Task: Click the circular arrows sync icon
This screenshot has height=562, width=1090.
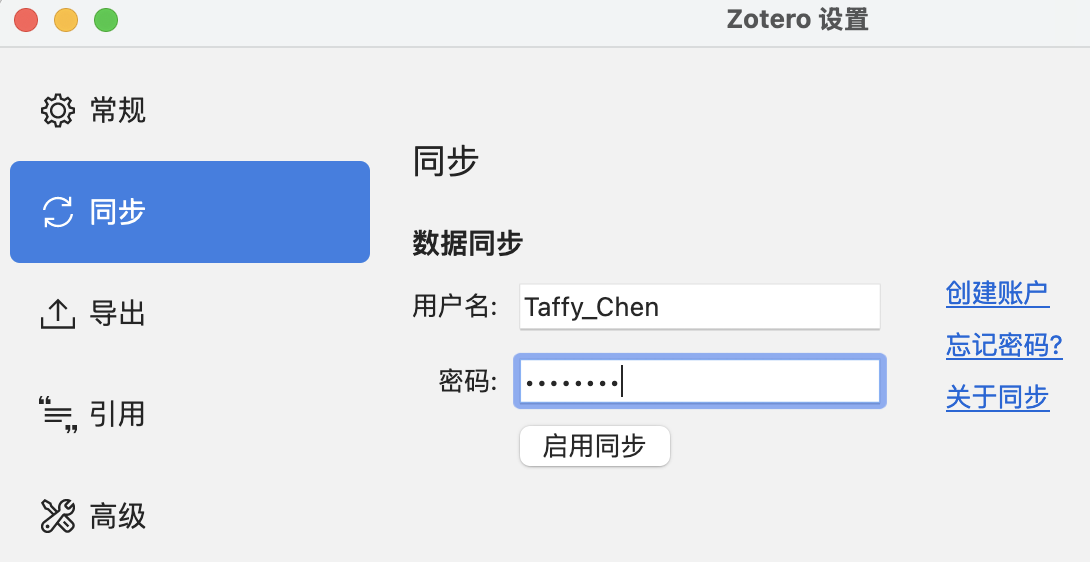Action: [57, 212]
